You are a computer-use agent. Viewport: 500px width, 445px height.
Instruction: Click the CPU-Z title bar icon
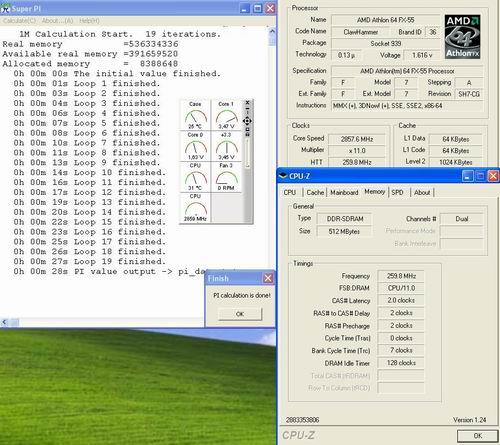tap(283, 176)
